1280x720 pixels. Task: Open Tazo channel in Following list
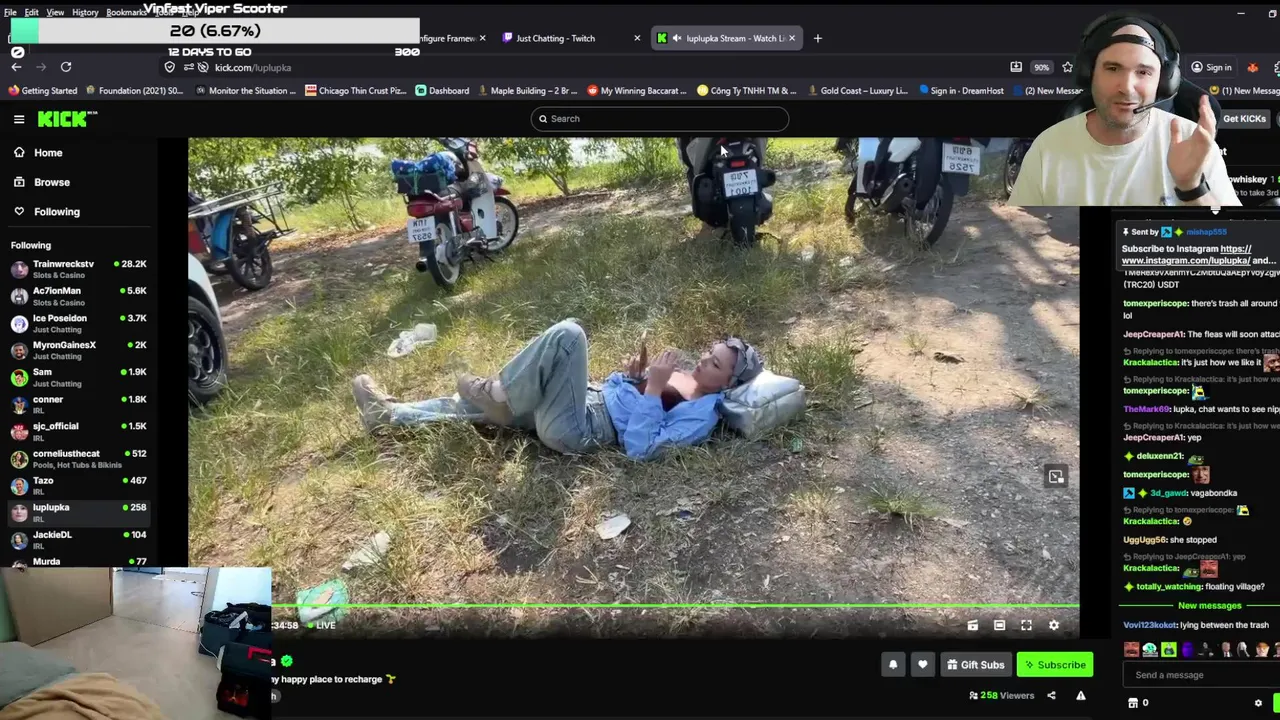[x=79, y=485]
